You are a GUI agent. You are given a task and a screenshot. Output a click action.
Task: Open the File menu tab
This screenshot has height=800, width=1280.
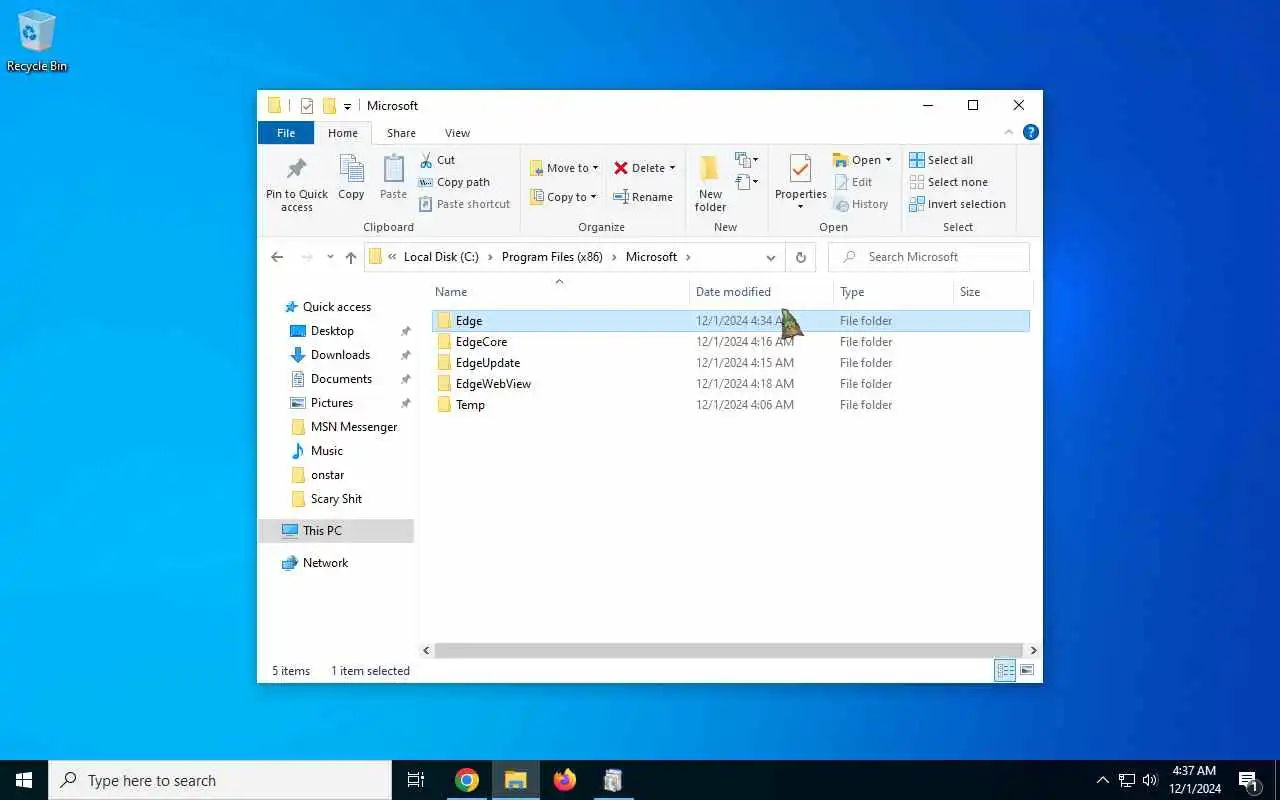click(x=286, y=133)
